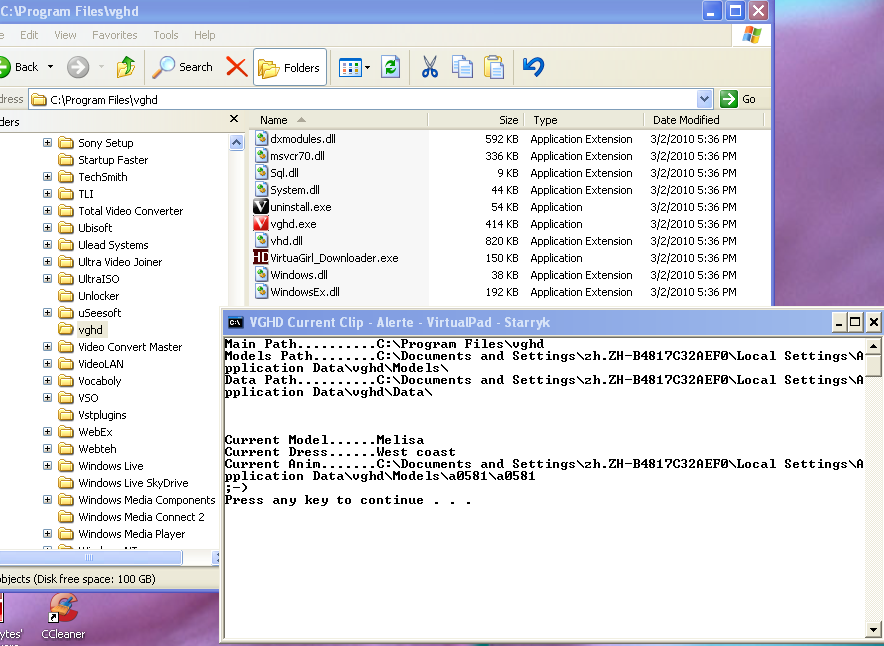Select the vhd.dll file icon
The image size is (884, 646).
[261, 241]
